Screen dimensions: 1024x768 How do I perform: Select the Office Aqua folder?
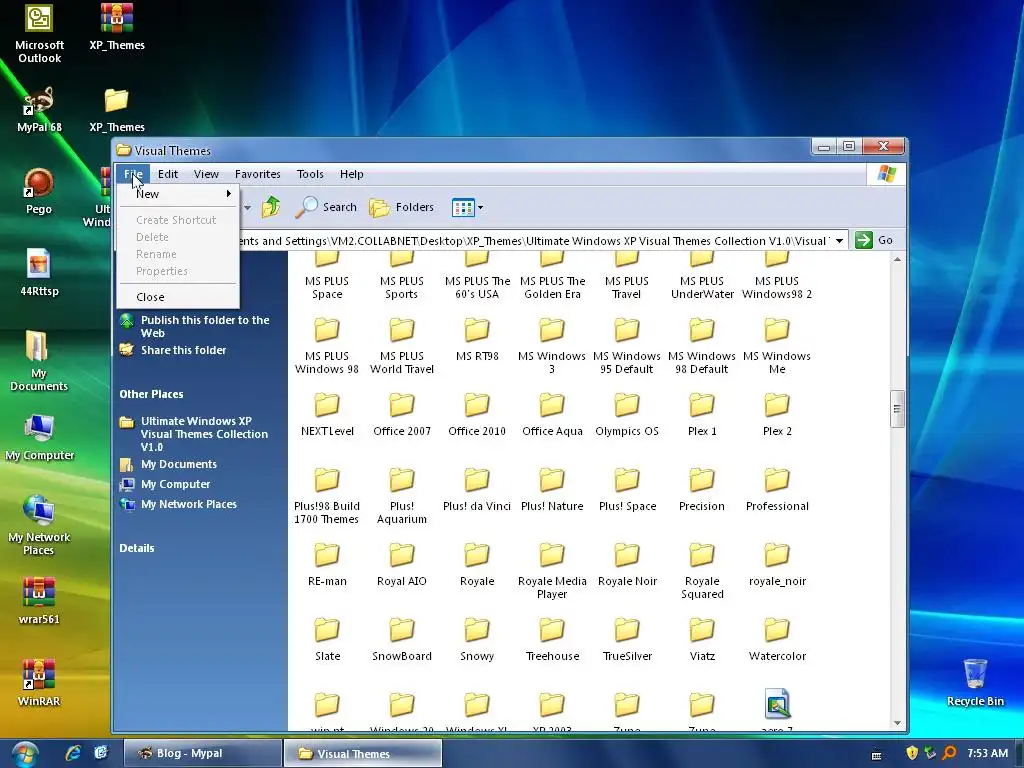click(x=552, y=415)
